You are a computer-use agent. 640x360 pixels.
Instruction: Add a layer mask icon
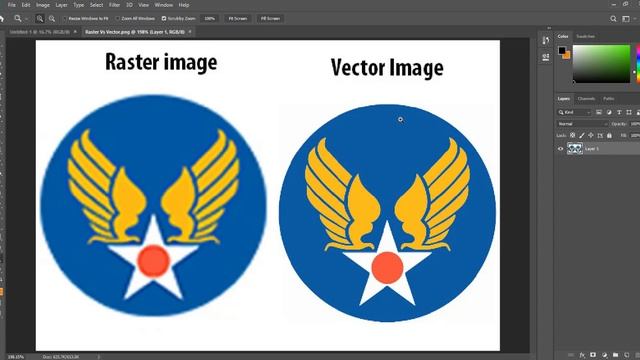click(x=593, y=355)
